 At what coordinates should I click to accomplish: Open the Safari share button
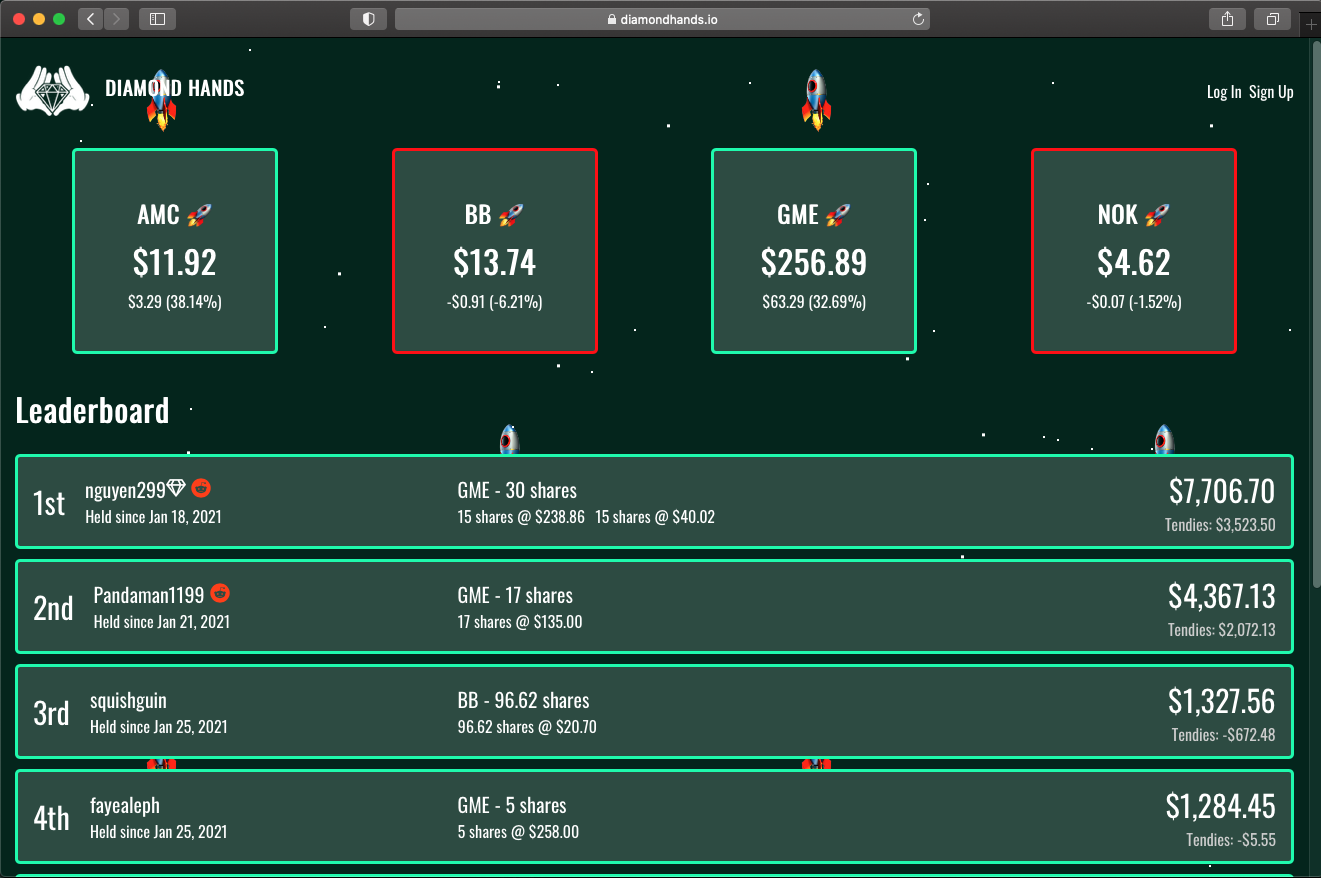click(x=1227, y=18)
